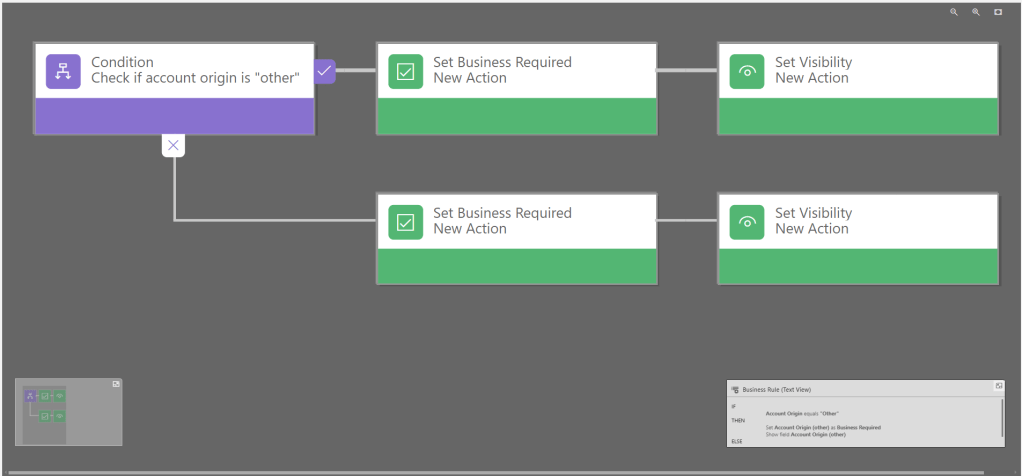Click the bottom Set Business Required checkbox icon

pyautogui.click(x=405, y=222)
